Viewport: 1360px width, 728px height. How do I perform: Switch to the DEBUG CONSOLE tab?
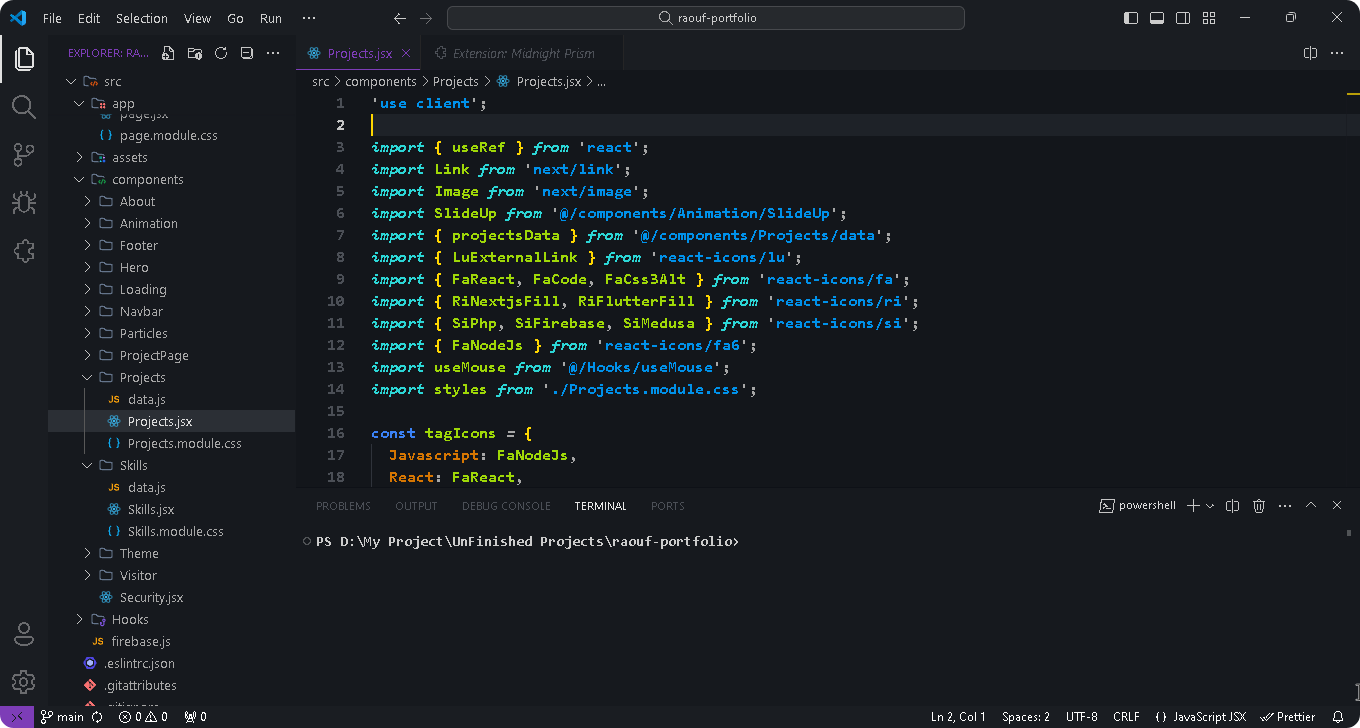[x=506, y=506]
